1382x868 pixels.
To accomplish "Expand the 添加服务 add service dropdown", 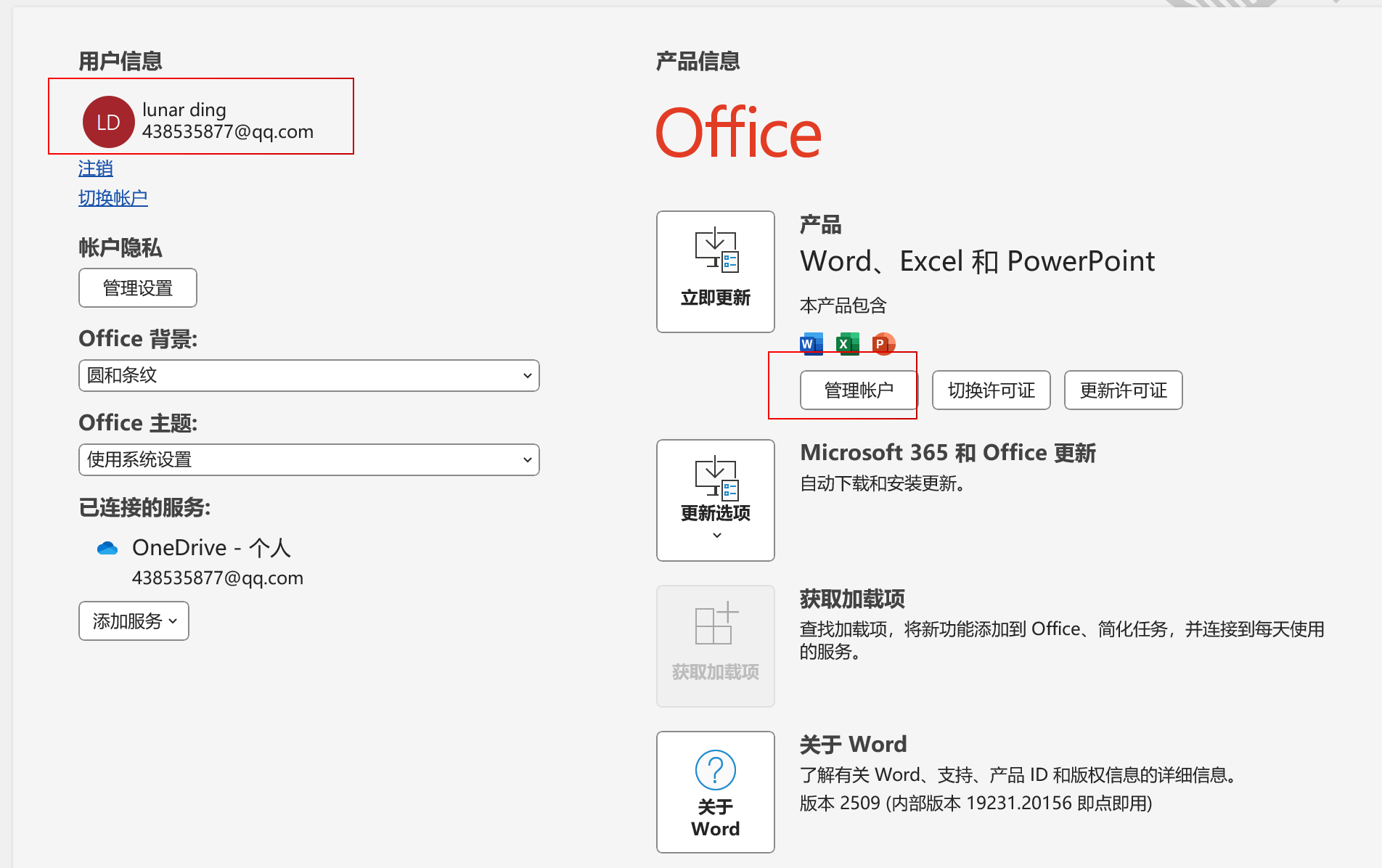I will 134,621.
